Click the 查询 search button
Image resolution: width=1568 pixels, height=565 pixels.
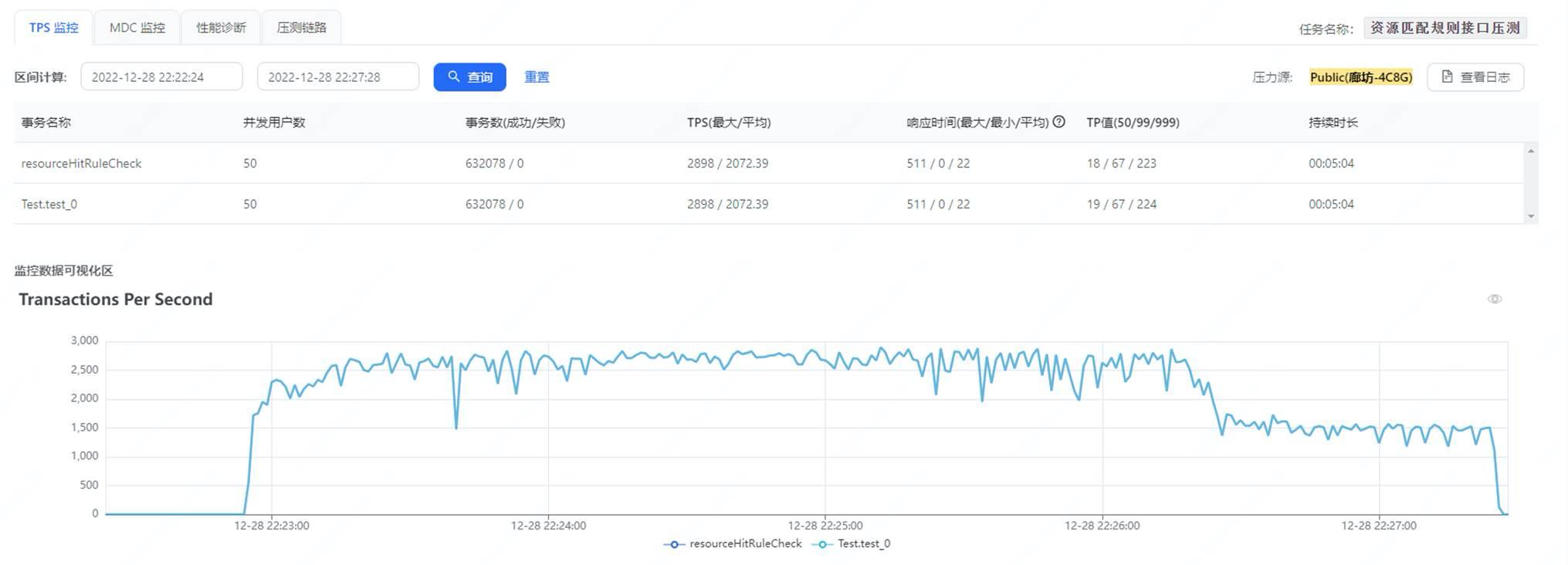[x=469, y=77]
